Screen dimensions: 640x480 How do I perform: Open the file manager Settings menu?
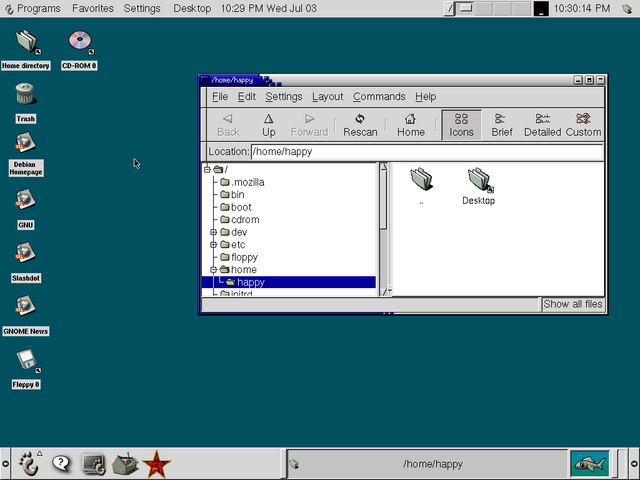click(284, 97)
